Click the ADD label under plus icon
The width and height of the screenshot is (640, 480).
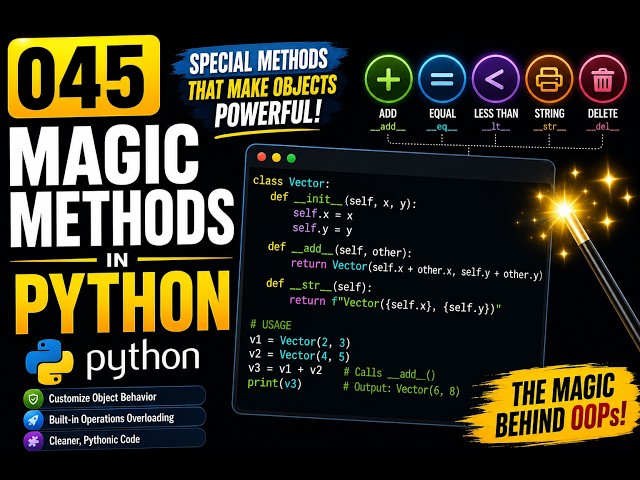tap(388, 113)
